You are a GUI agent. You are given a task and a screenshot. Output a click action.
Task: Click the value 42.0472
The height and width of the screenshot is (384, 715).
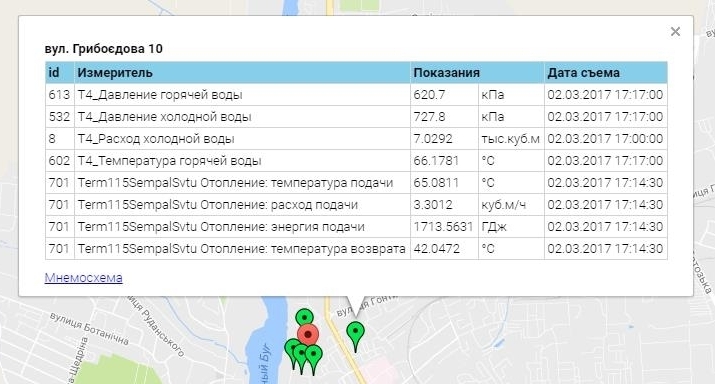pos(436,249)
